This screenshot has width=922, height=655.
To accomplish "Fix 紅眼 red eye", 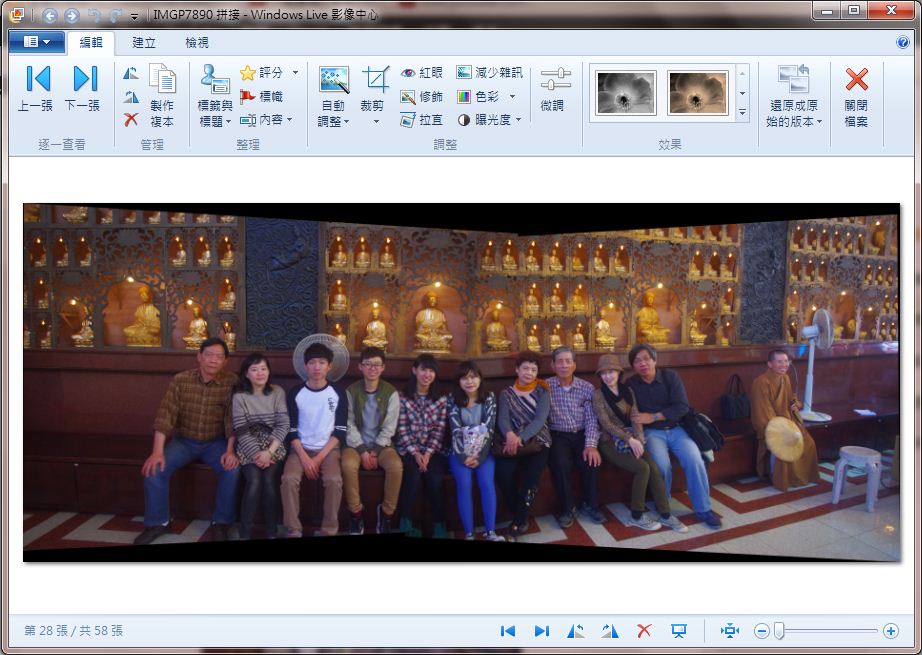I will (x=421, y=73).
